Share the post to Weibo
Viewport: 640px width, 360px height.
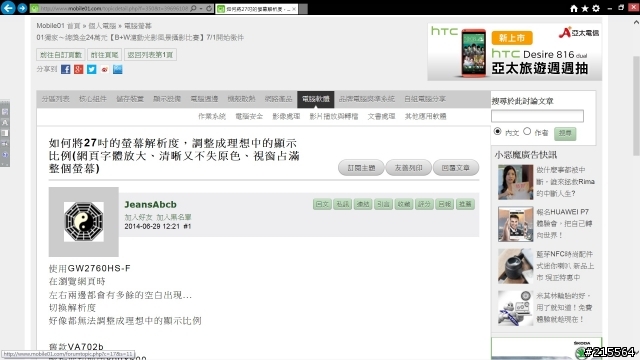coord(104,69)
